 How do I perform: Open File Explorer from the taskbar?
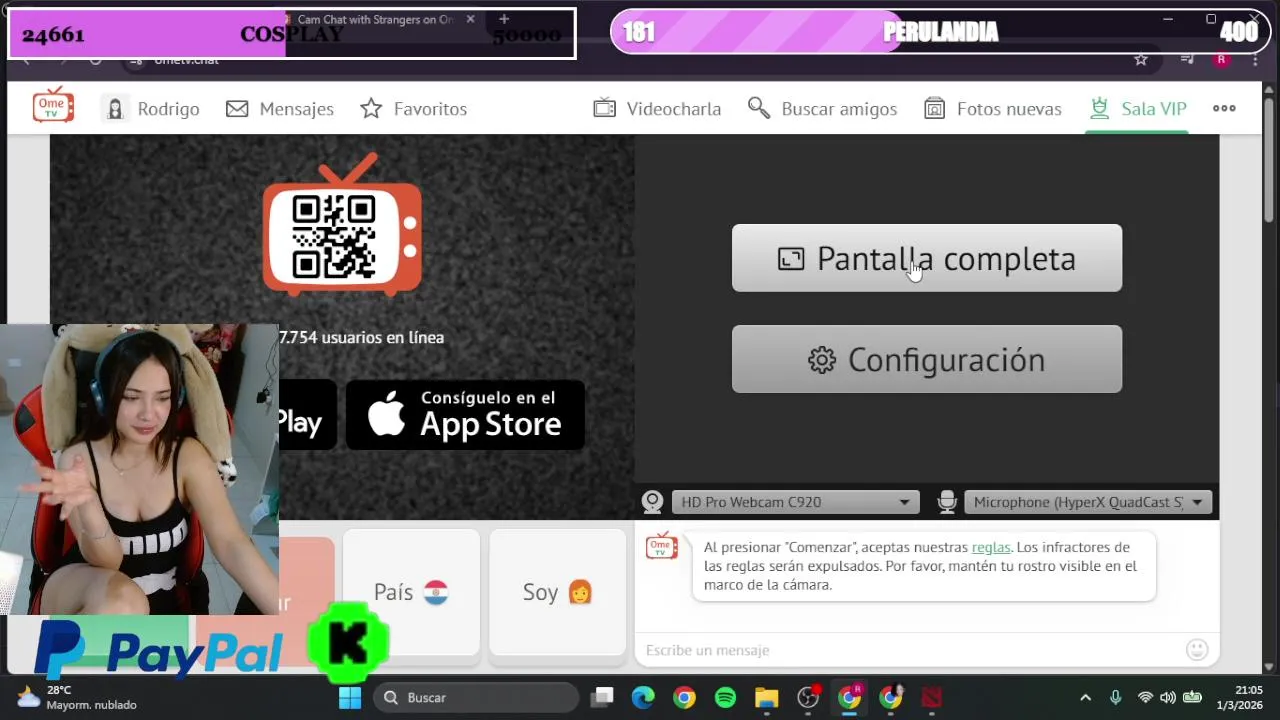click(x=767, y=697)
